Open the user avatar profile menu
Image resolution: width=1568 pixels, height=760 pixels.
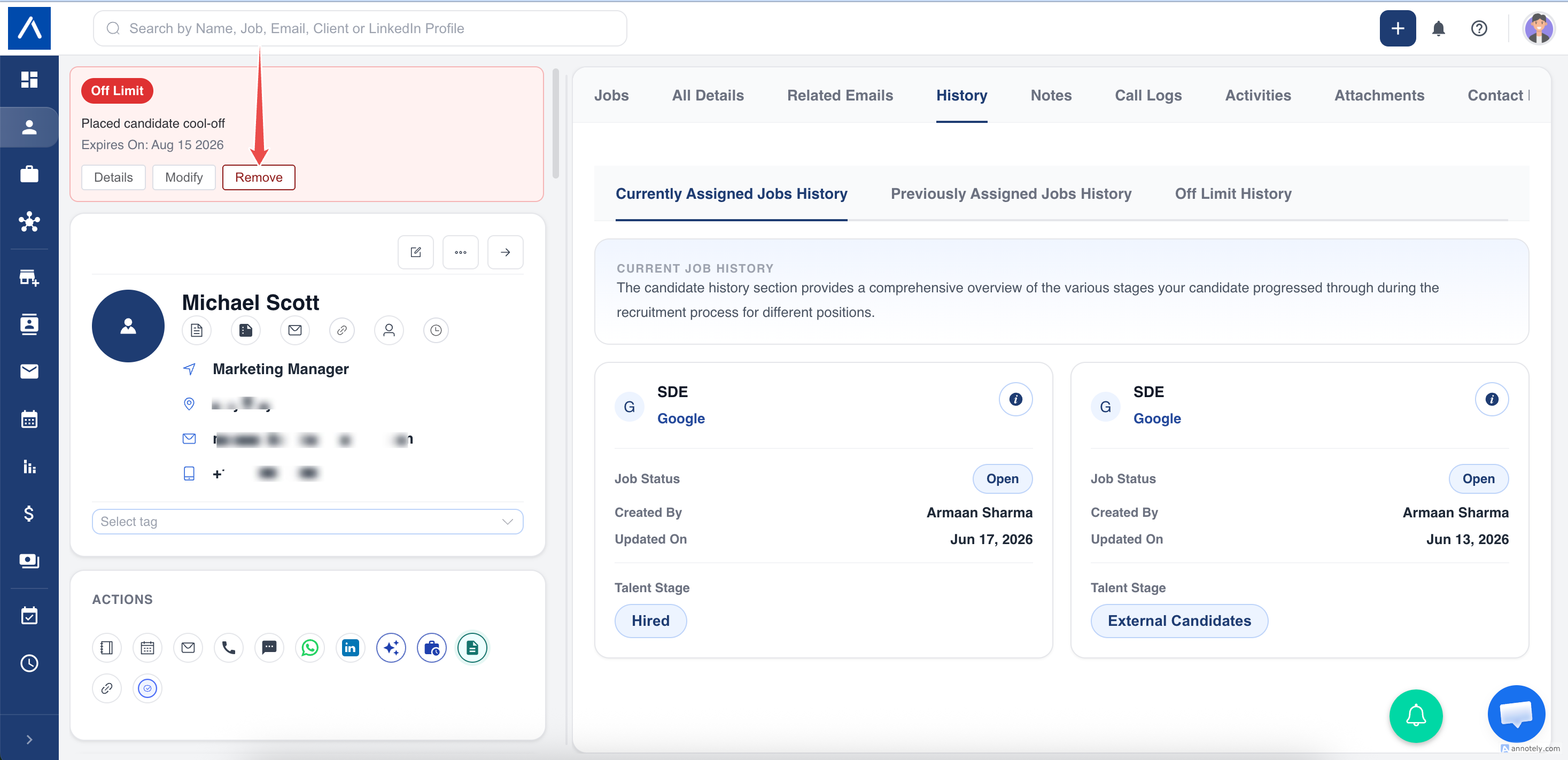(x=1538, y=29)
